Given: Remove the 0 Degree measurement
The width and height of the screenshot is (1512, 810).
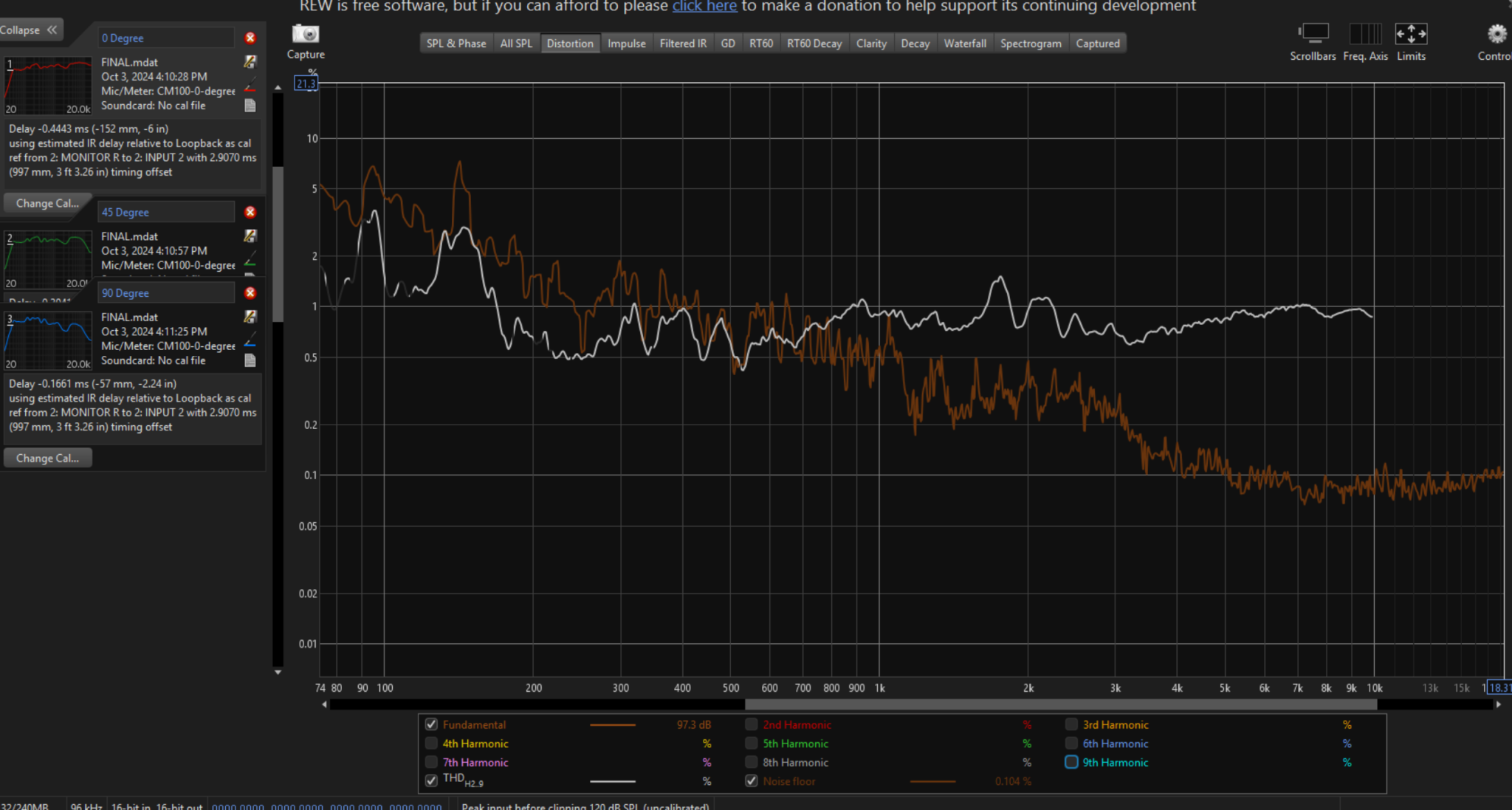Looking at the screenshot, I should (250, 38).
